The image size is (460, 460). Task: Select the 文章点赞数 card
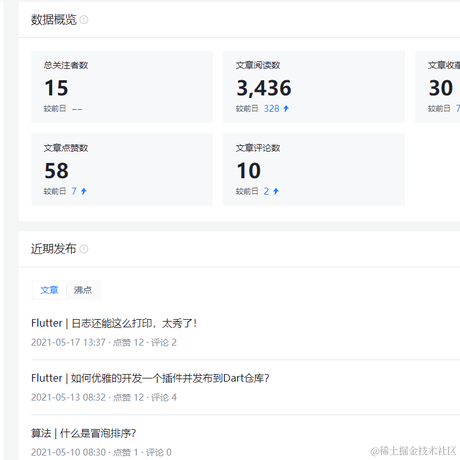[x=122, y=169]
